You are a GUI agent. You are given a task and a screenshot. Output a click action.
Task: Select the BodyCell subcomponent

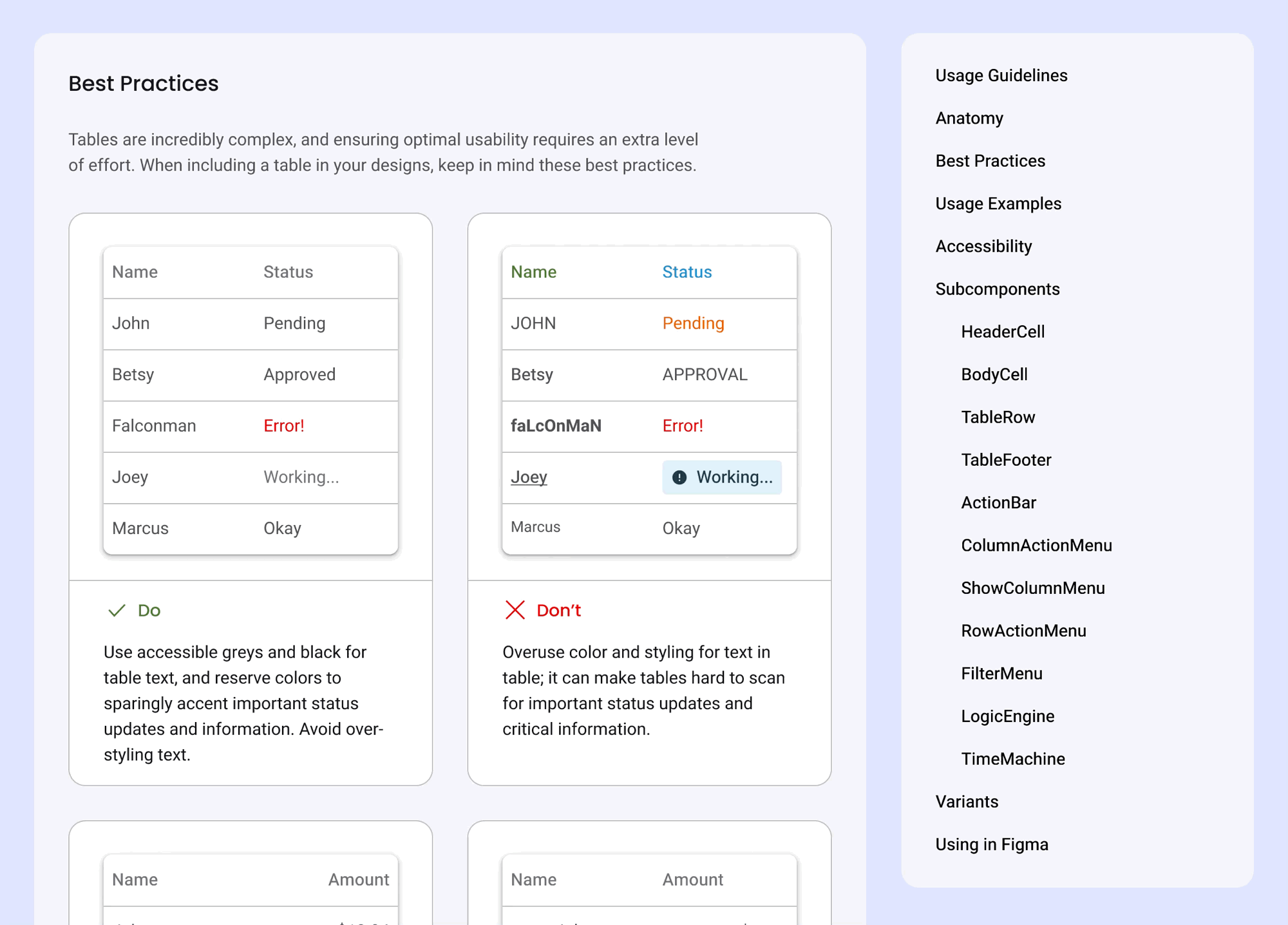coord(994,374)
